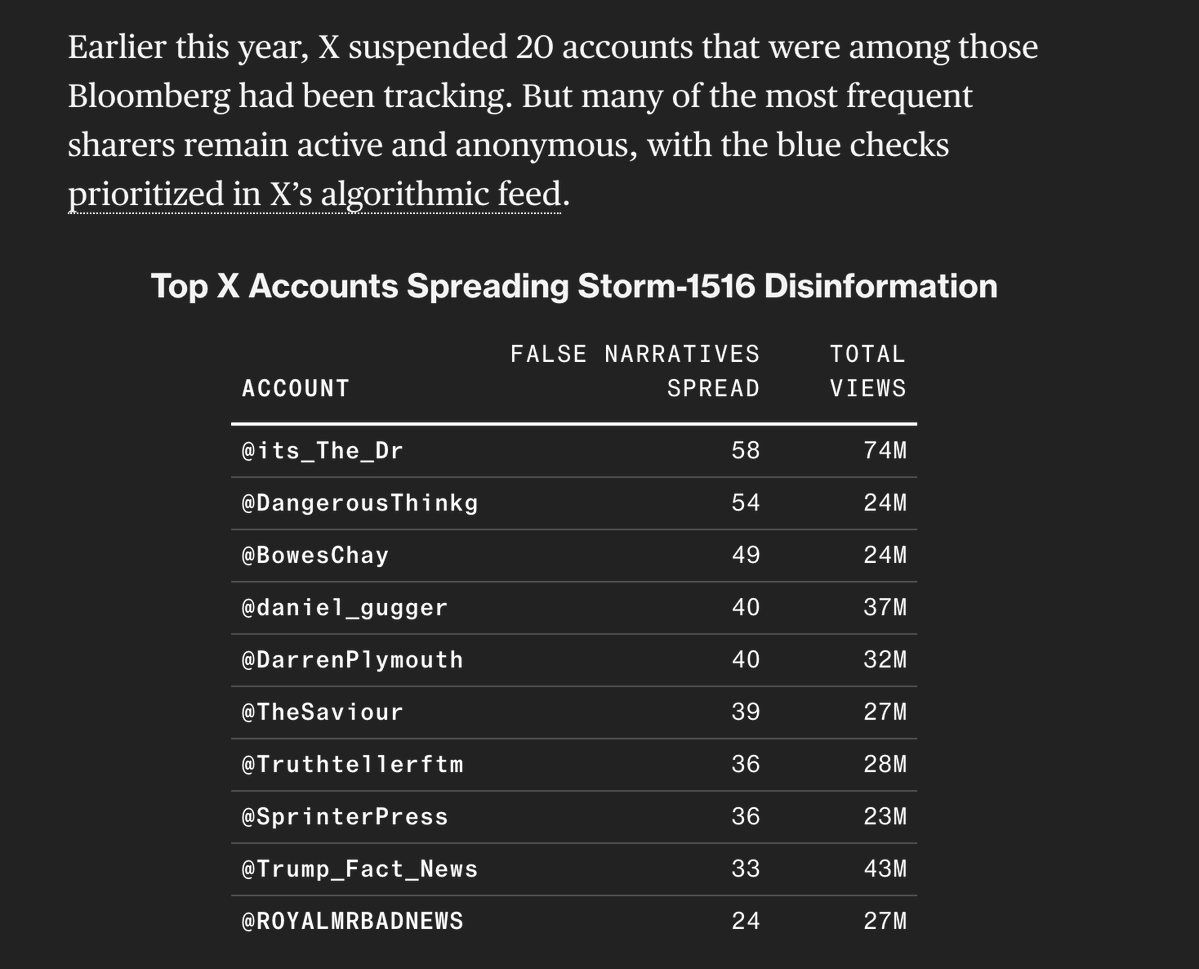Click the FALSE NARRATIVES SPREAD column header
1199x969 pixels.
[x=635, y=371]
